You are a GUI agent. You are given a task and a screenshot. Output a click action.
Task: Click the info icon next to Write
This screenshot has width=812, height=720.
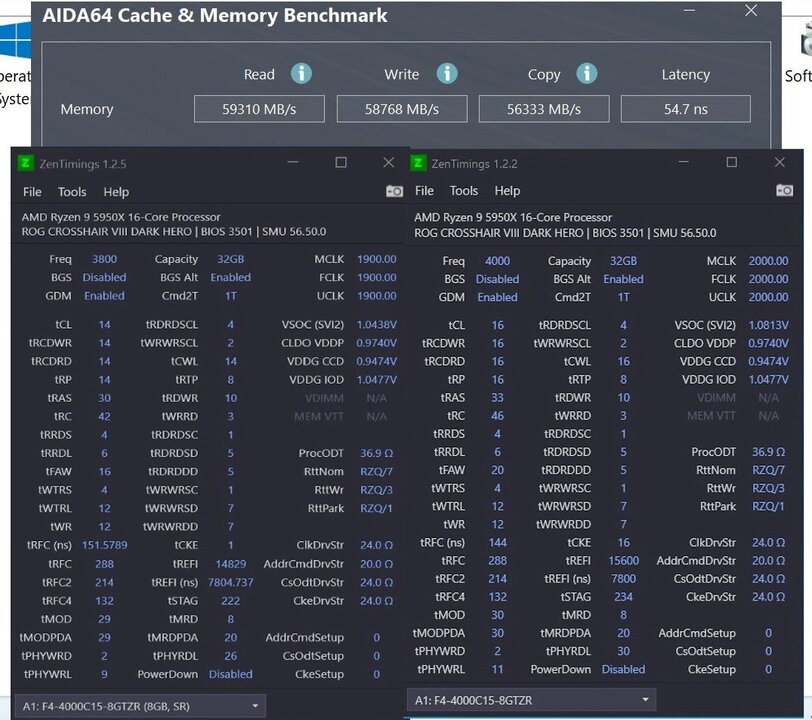(x=447, y=74)
